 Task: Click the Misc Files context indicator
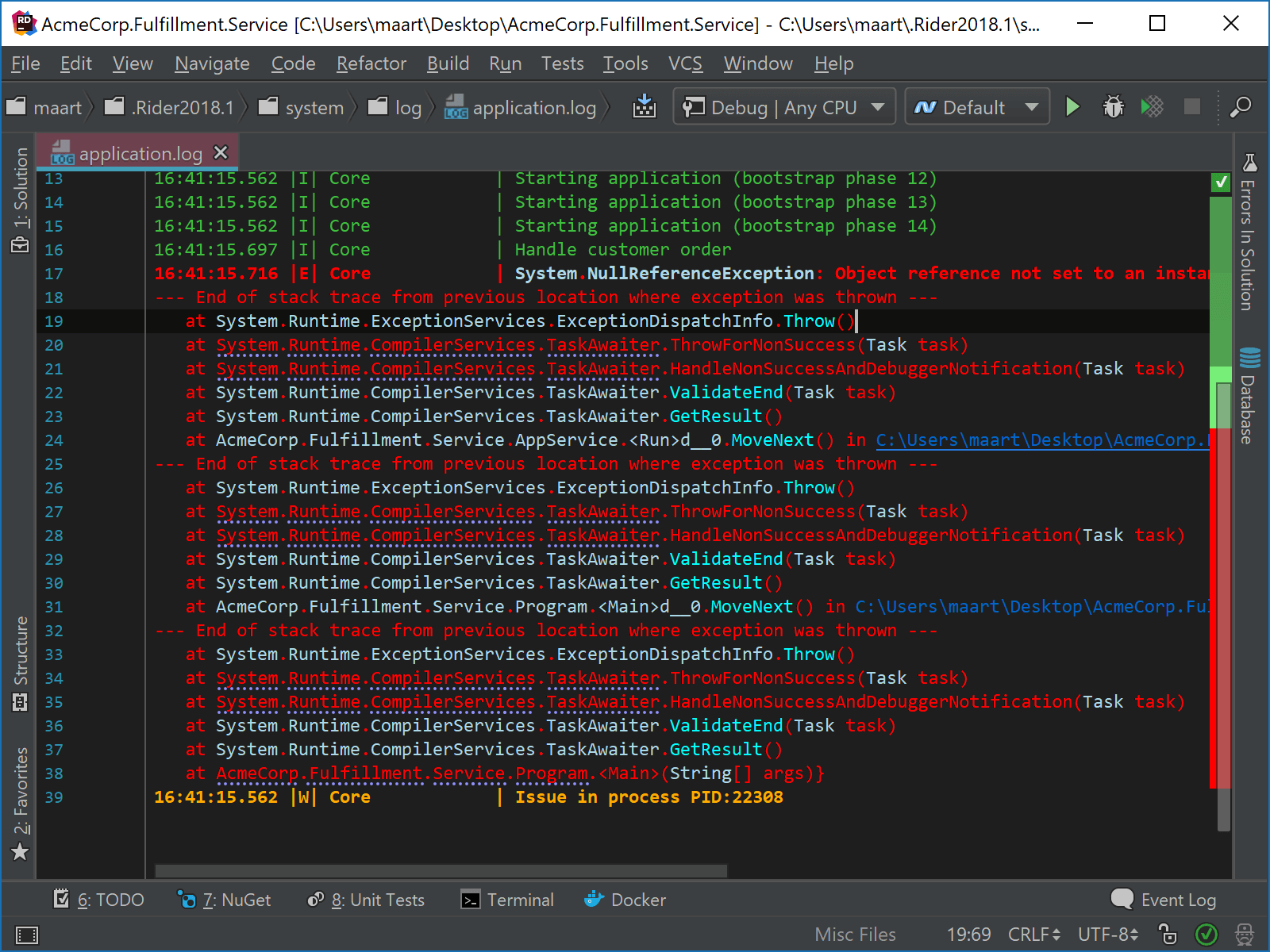[x=855, y=935]
